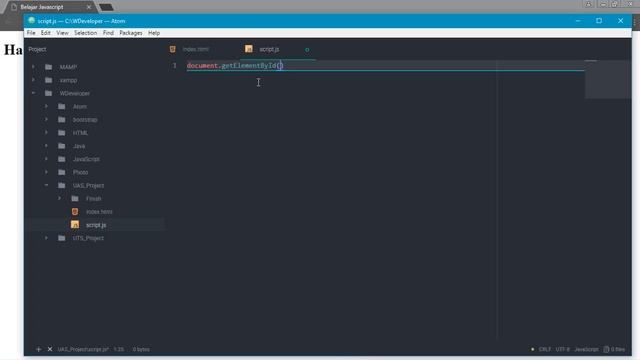Click the modified-file dot on script.js tab
The width and height of the screenshot is (640, 360).
coord(307,49)
